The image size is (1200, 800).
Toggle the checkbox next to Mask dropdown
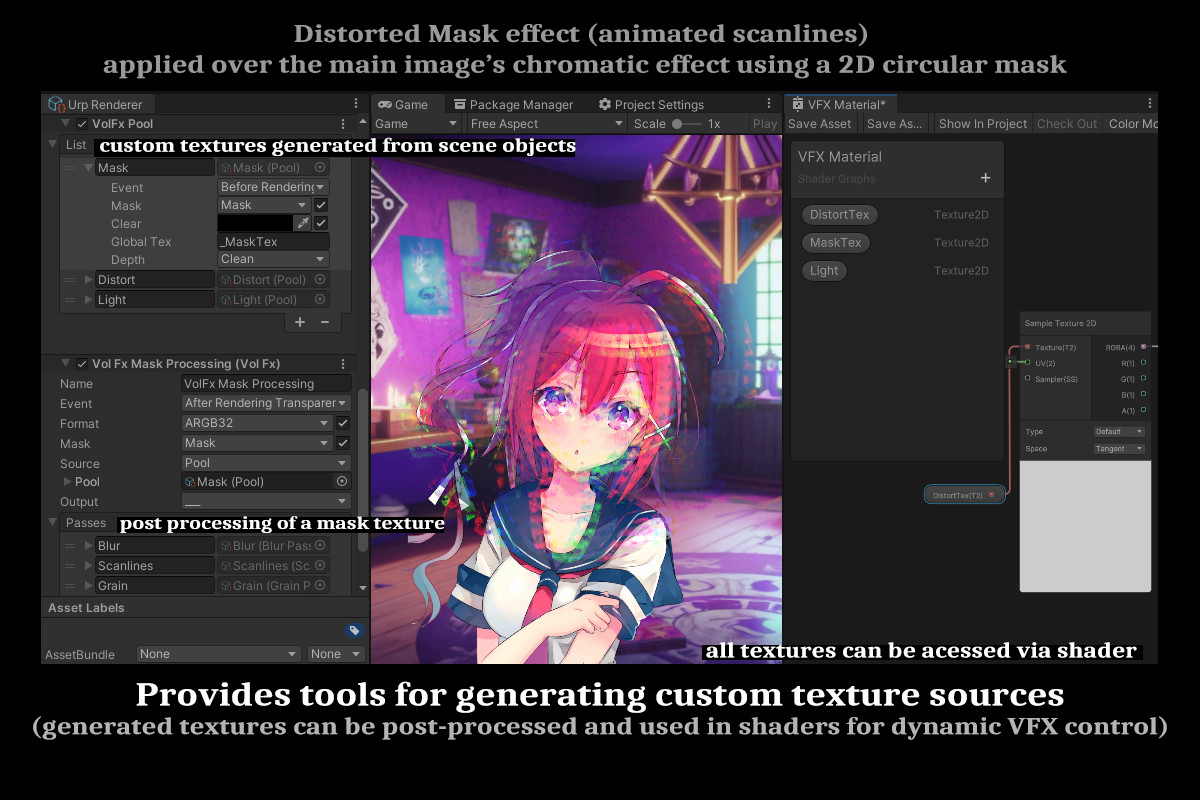click(x=322, y=205)
